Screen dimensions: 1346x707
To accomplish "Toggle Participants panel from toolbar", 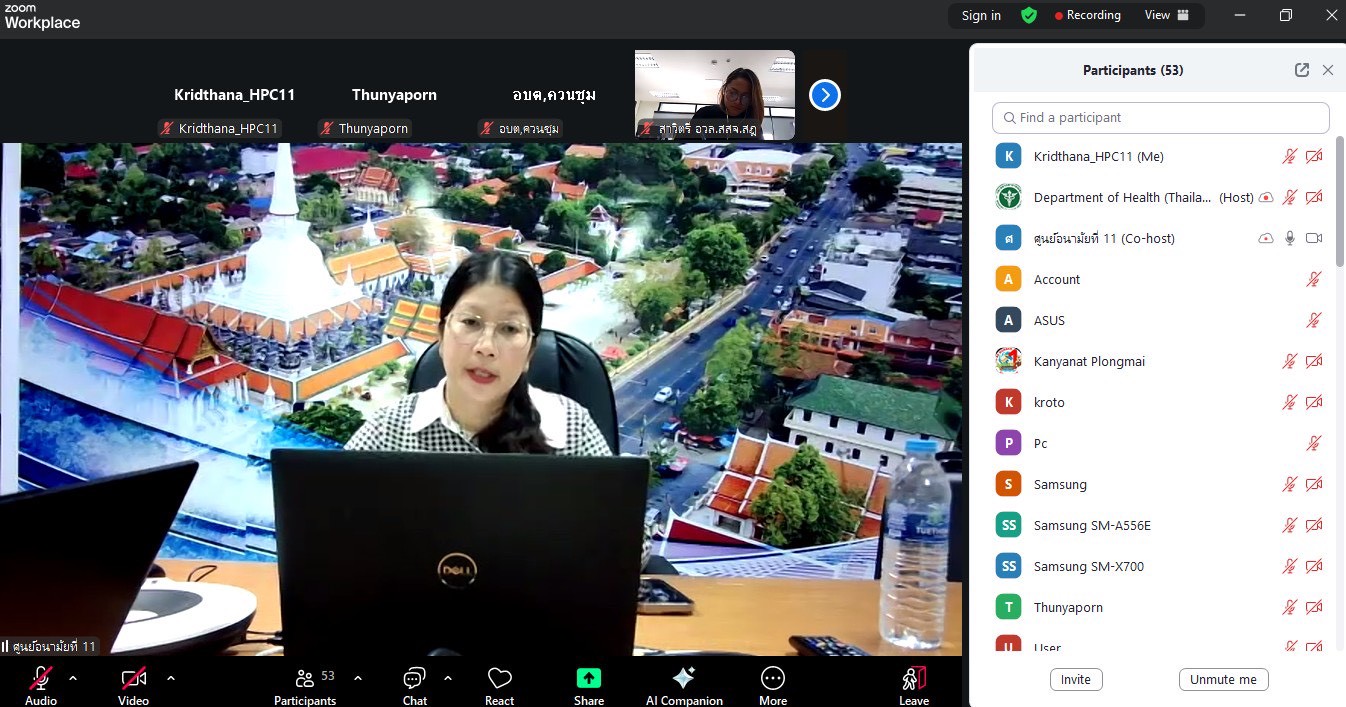I will [x=305, y=679].
